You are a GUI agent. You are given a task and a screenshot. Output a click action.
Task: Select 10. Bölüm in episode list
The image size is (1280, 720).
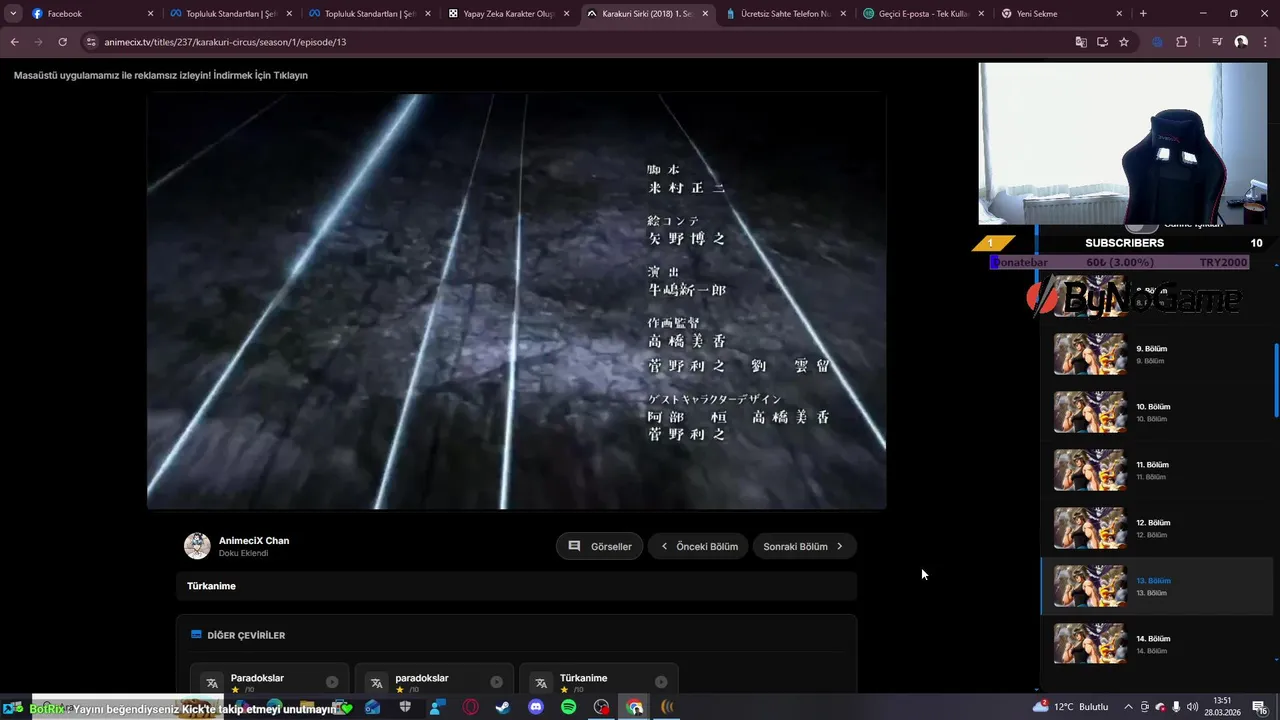(x=1157, y=412)
